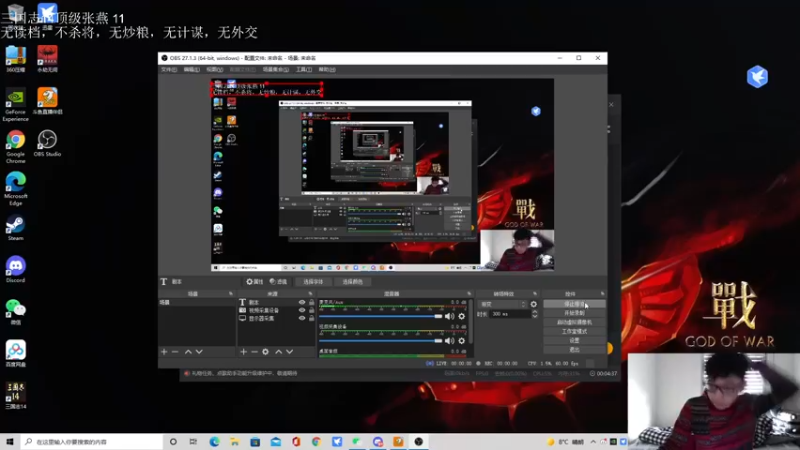Open Windows Start menu
Image resolution: width=800 pixels, height=450 pixels.
tap(10, 442)
